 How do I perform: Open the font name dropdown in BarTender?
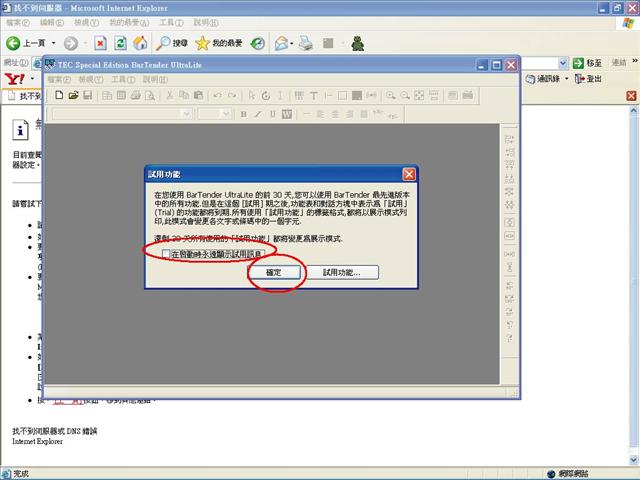[187, 114]
